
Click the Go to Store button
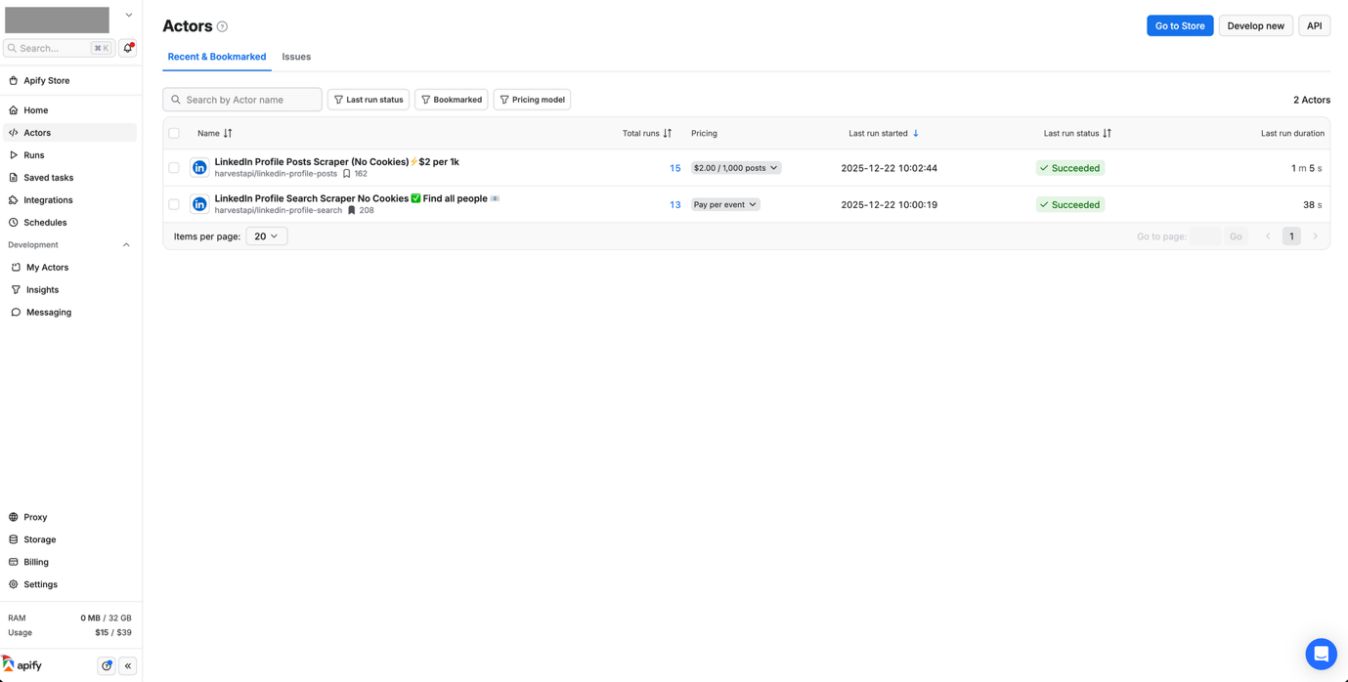[1179, 25]
